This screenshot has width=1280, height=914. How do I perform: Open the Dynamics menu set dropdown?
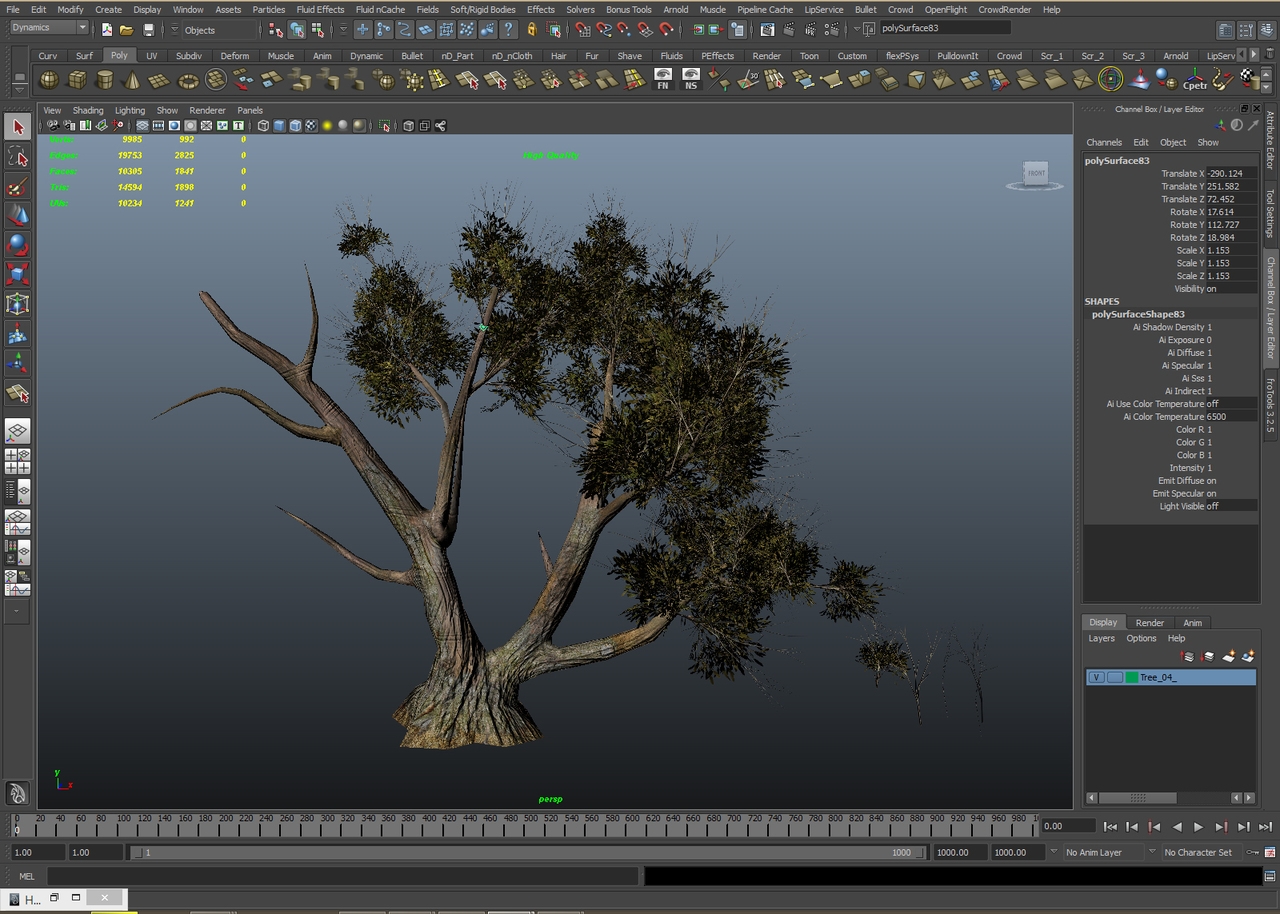click(x=48, y=28)
